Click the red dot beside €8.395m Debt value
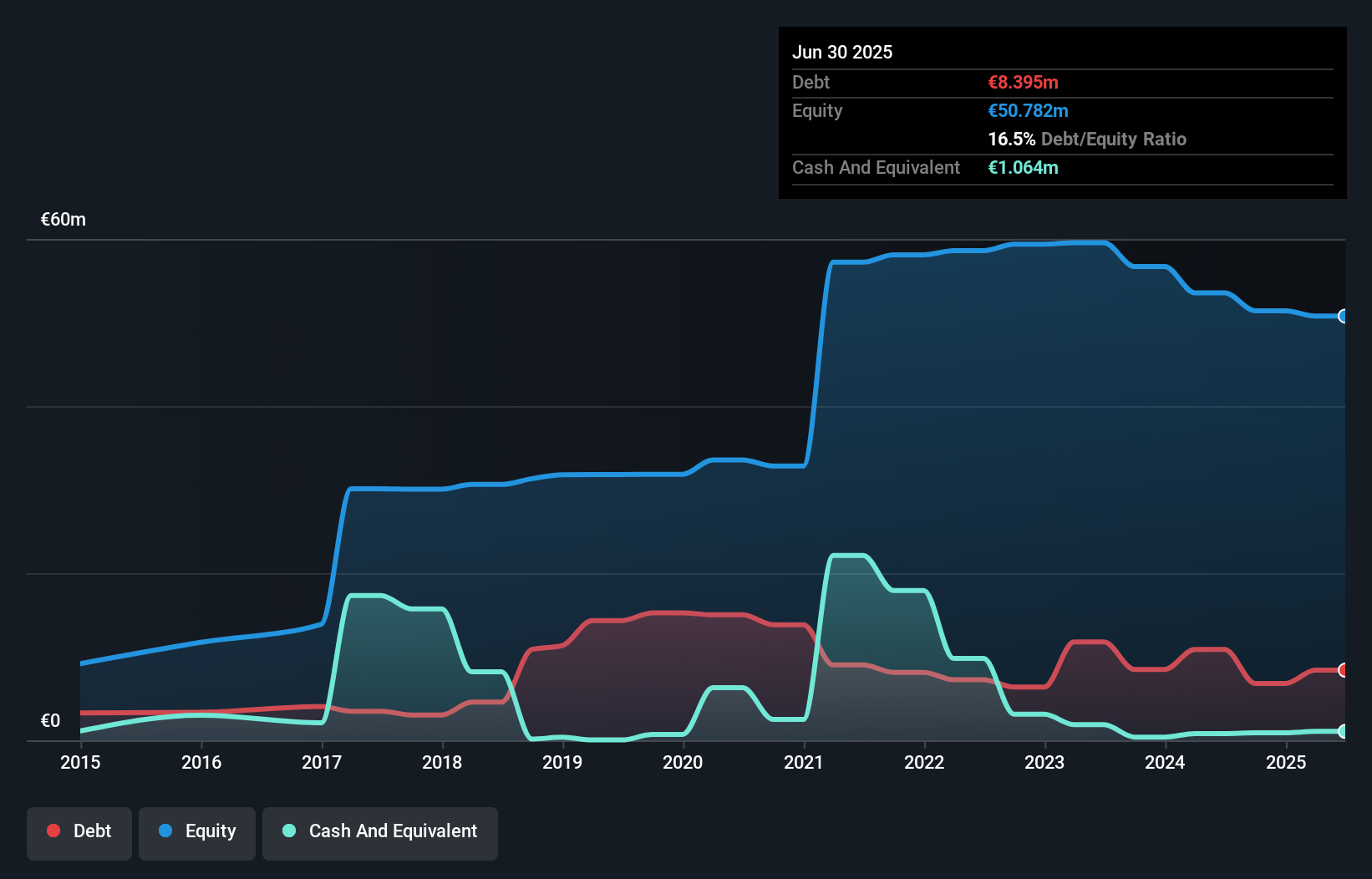The image size is (1372, 879). point(53,831)
